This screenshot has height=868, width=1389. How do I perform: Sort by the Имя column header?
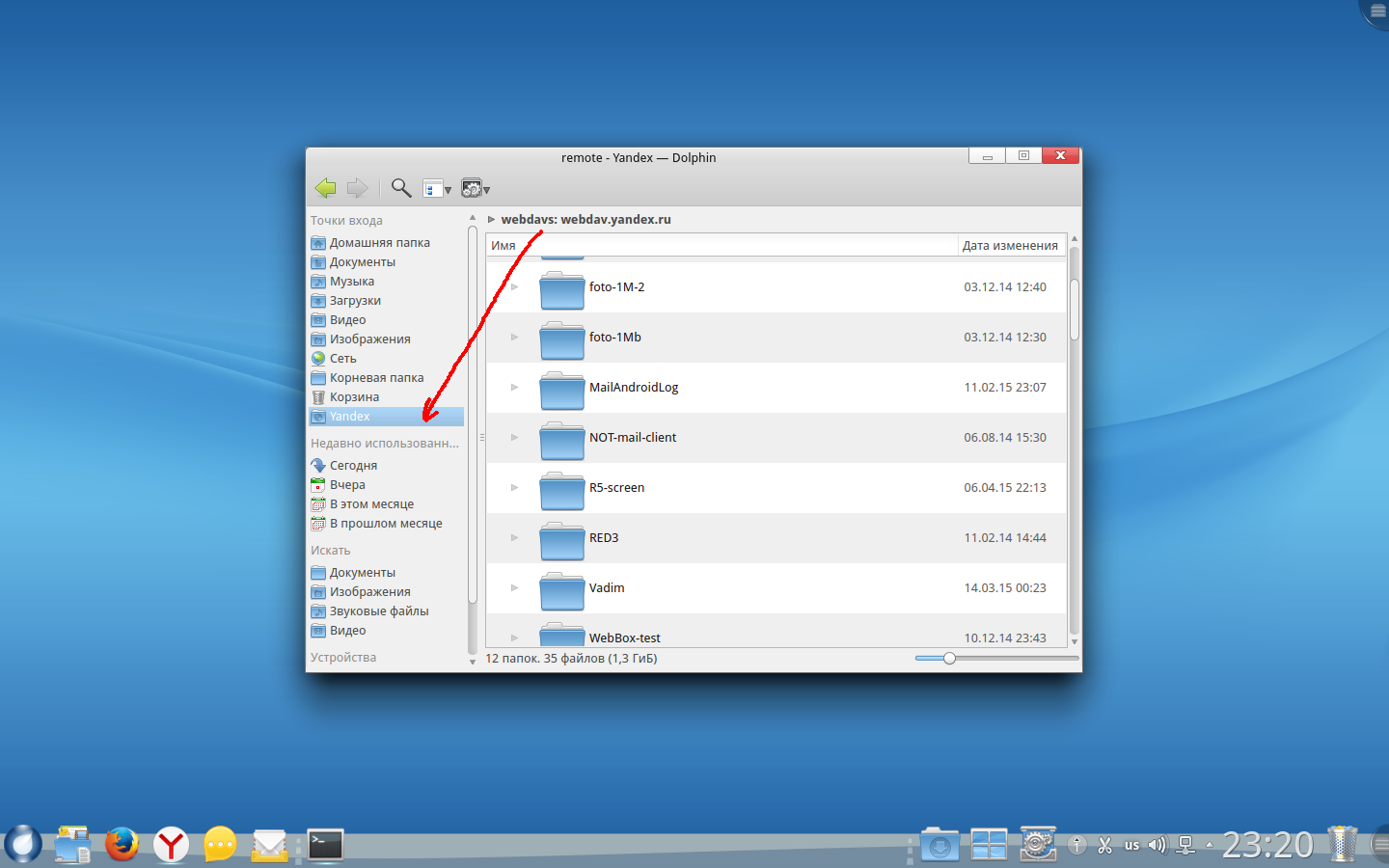(x=722, y=246)
